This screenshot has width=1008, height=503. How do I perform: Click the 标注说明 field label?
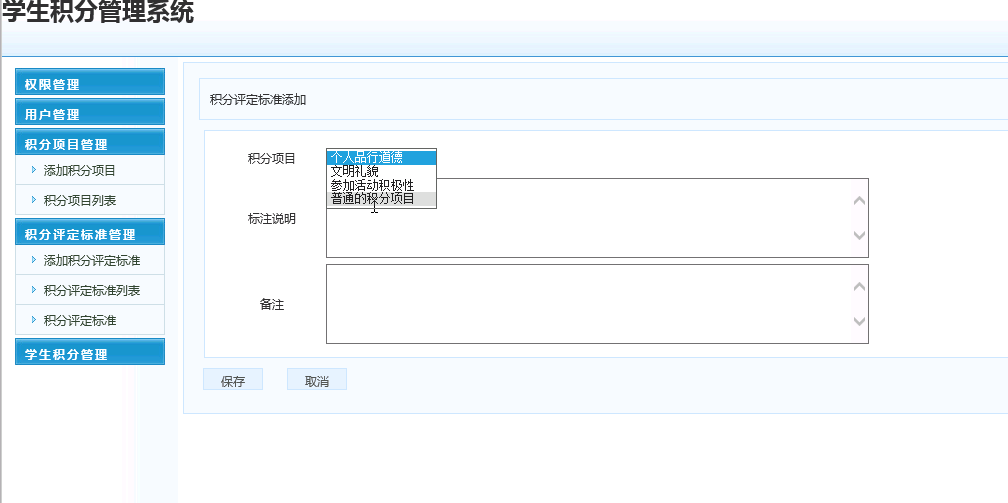(272, 219)
